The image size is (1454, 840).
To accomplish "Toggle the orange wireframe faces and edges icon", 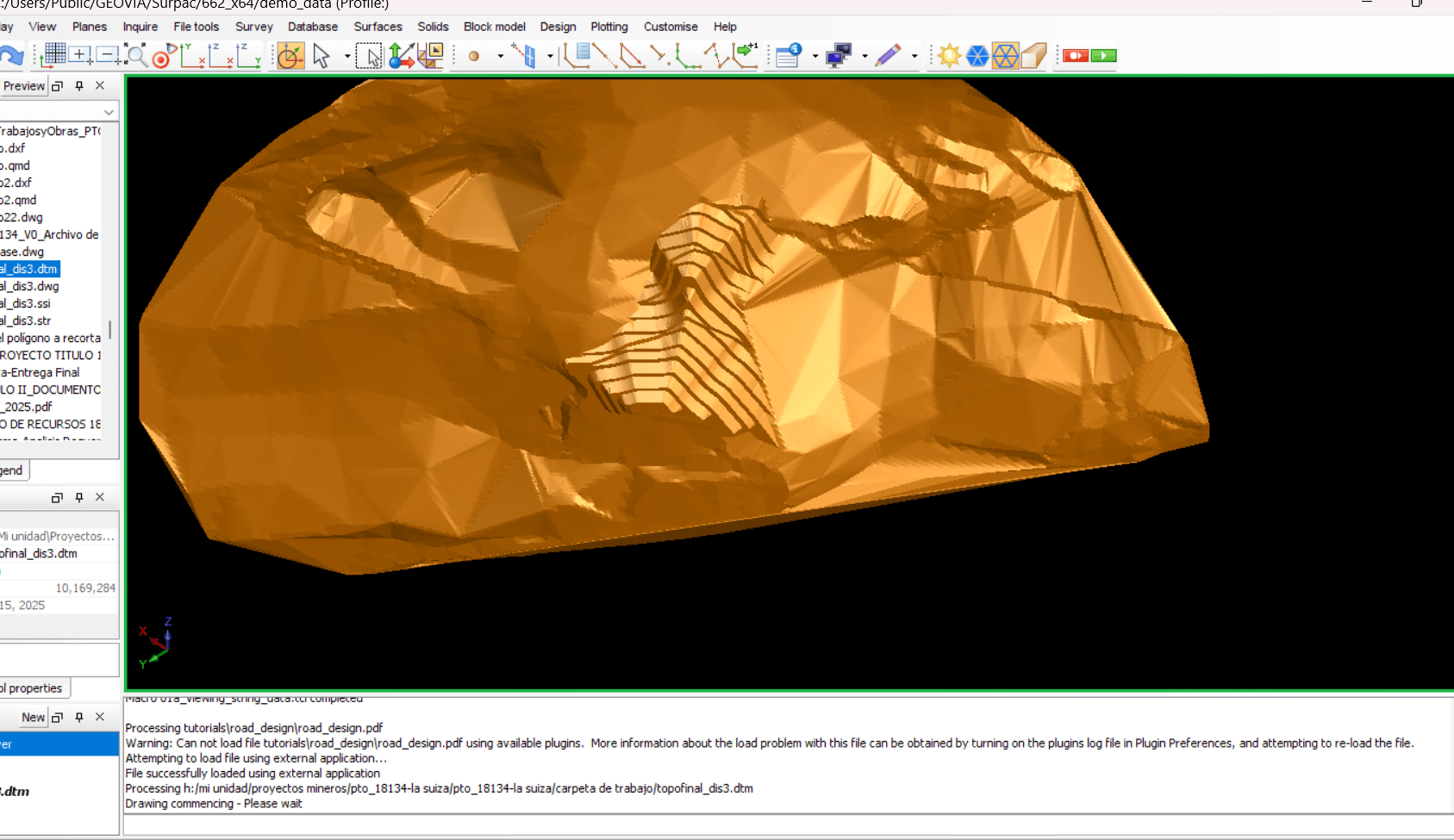I will coord(1005,56).
